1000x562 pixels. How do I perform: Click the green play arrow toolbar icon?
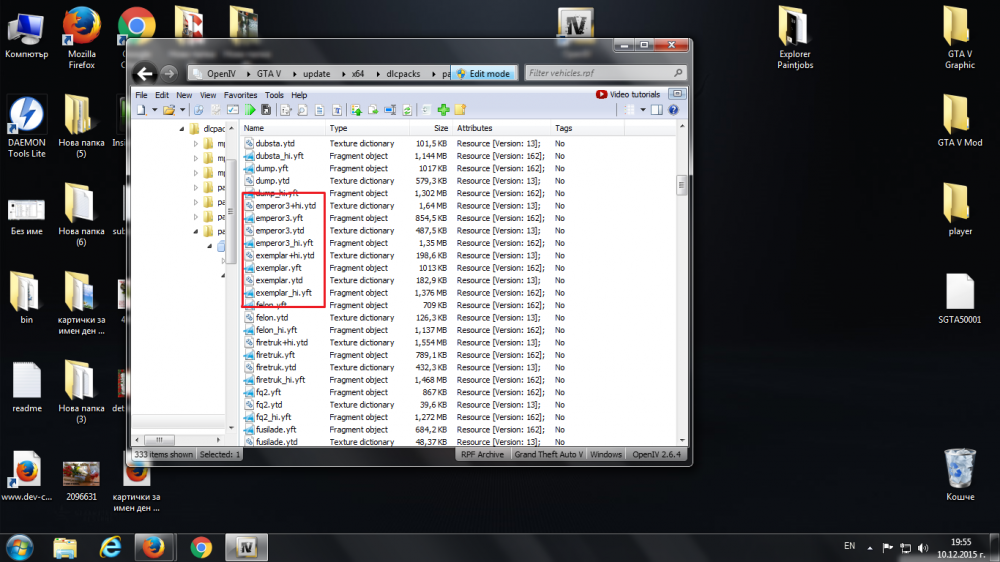[250, 110]
